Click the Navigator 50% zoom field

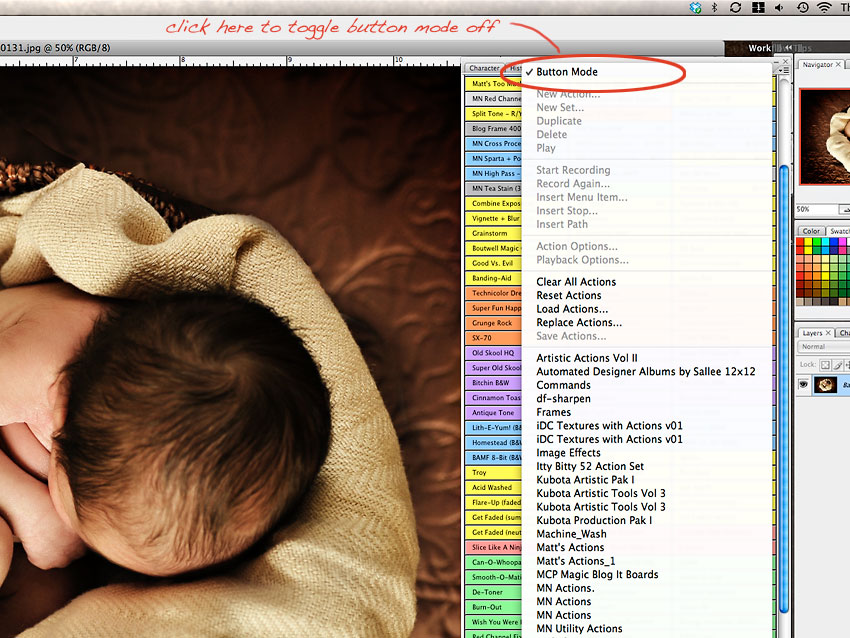coord(816,209)
